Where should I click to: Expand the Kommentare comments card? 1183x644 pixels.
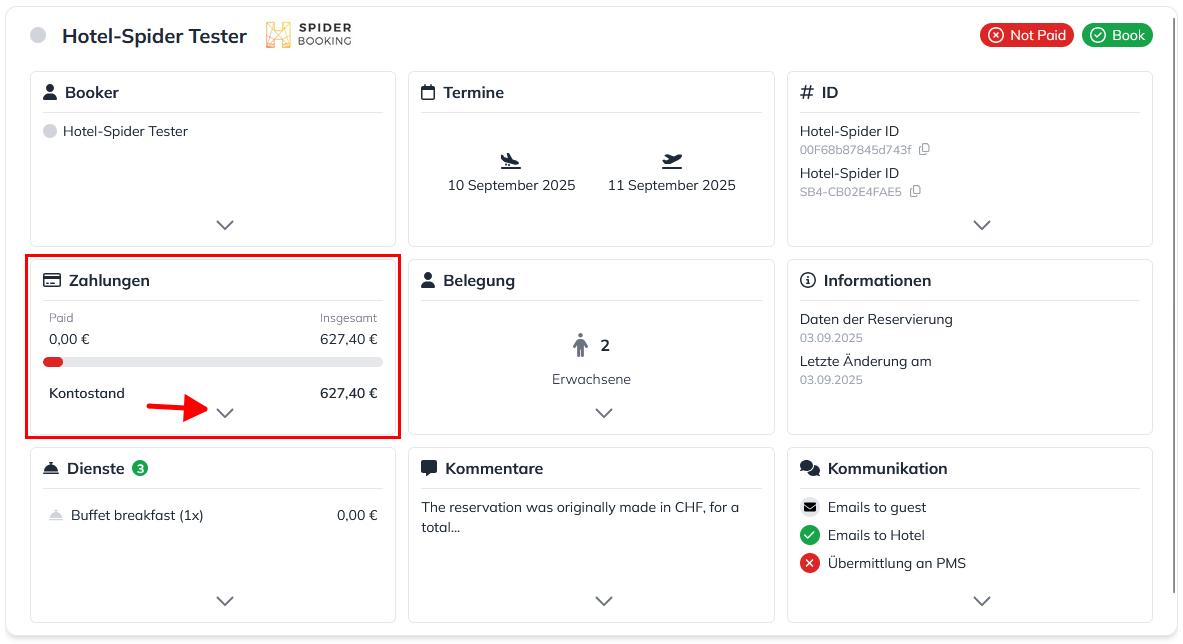(x=603, y=601)
